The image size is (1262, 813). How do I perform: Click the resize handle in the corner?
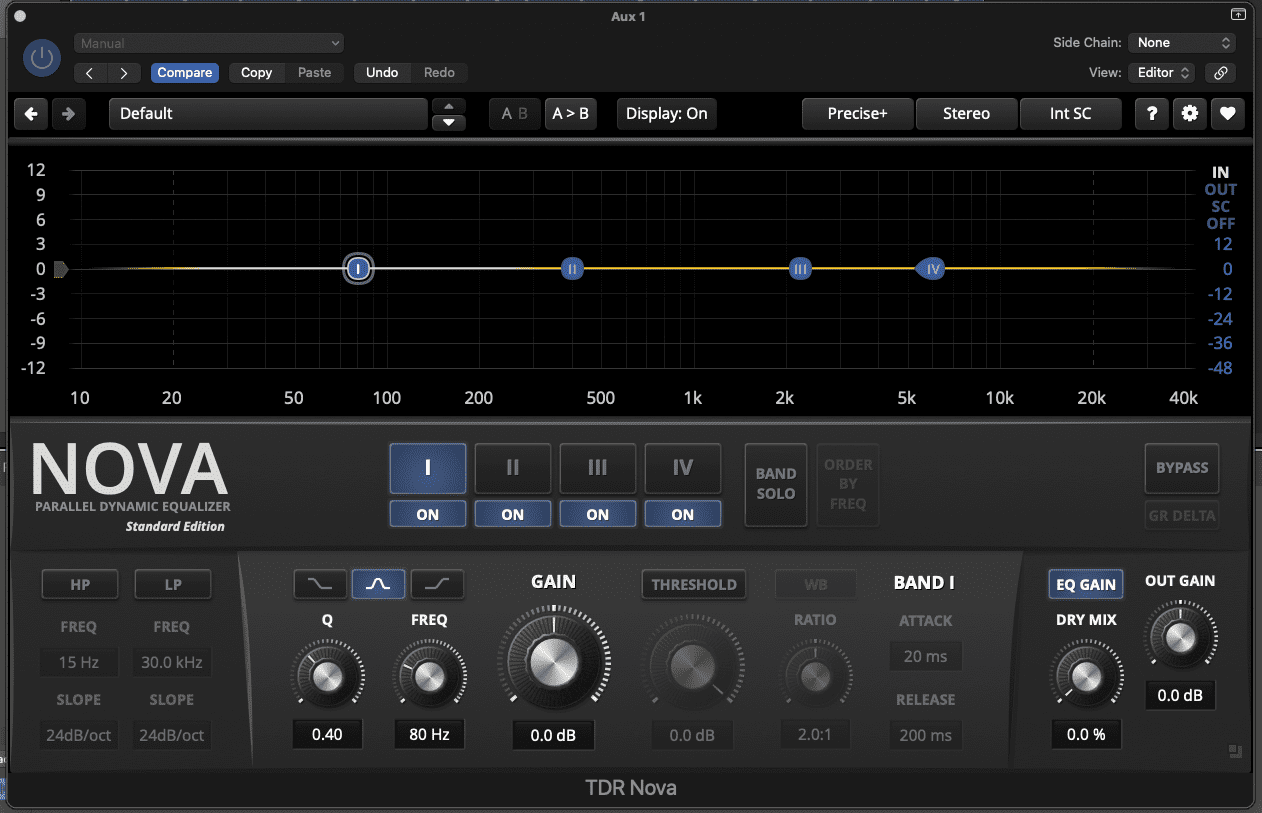[1236, 752]
